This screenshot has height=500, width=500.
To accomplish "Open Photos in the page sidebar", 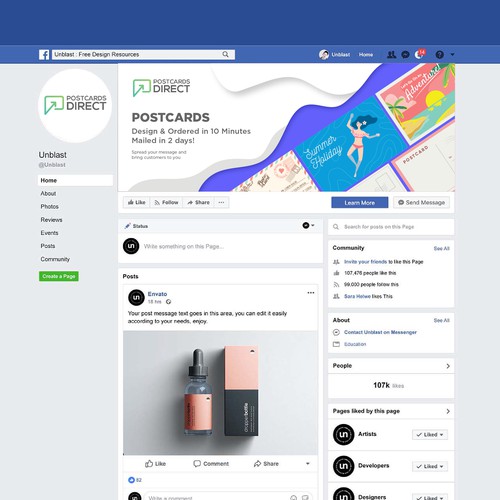I will point(49,207).
